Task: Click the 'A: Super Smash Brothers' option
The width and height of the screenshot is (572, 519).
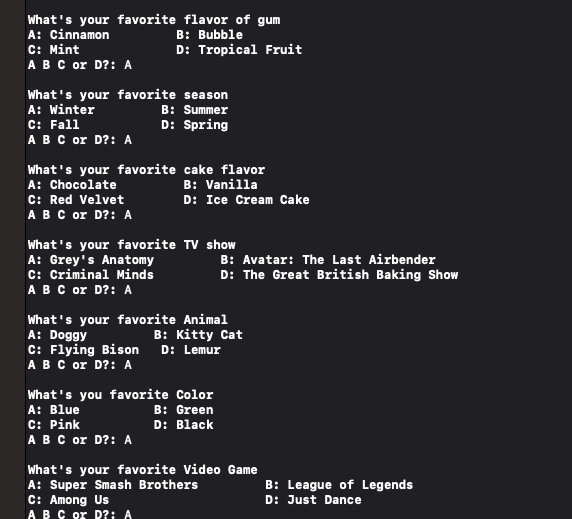Action: [113, 485]
